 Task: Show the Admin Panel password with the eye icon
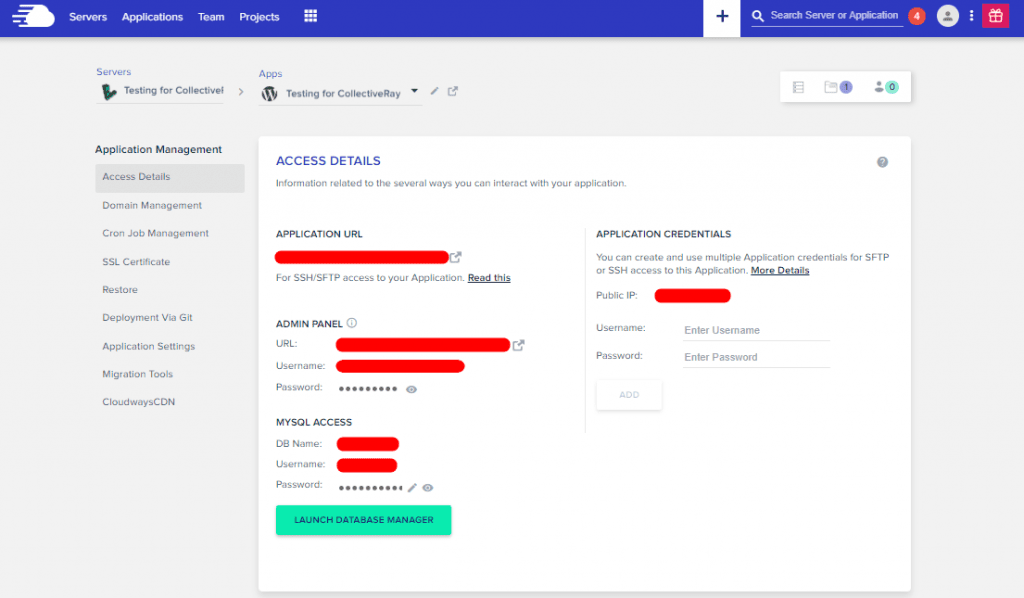[x=411, y=389]
